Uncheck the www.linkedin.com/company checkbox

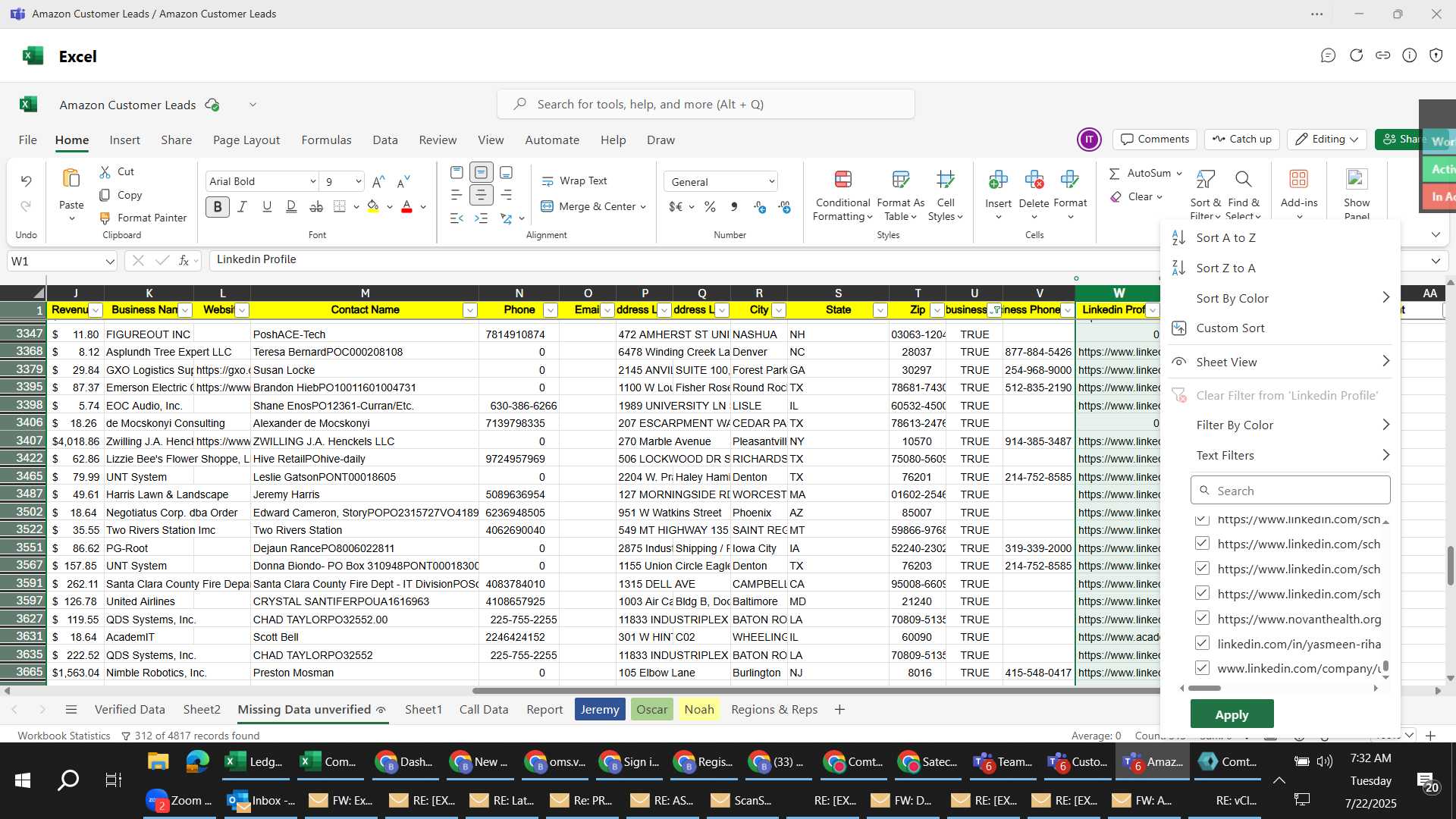point(1202,668)
